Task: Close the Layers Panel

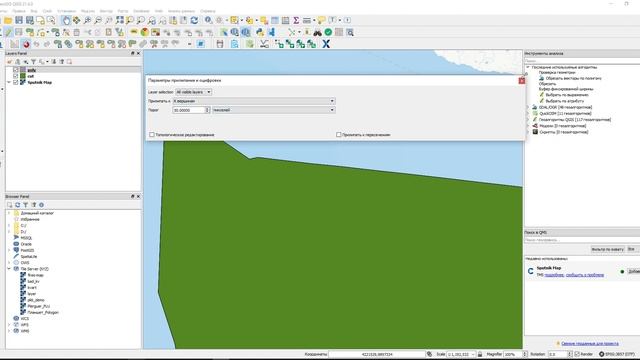Action: tap(138, 53)
